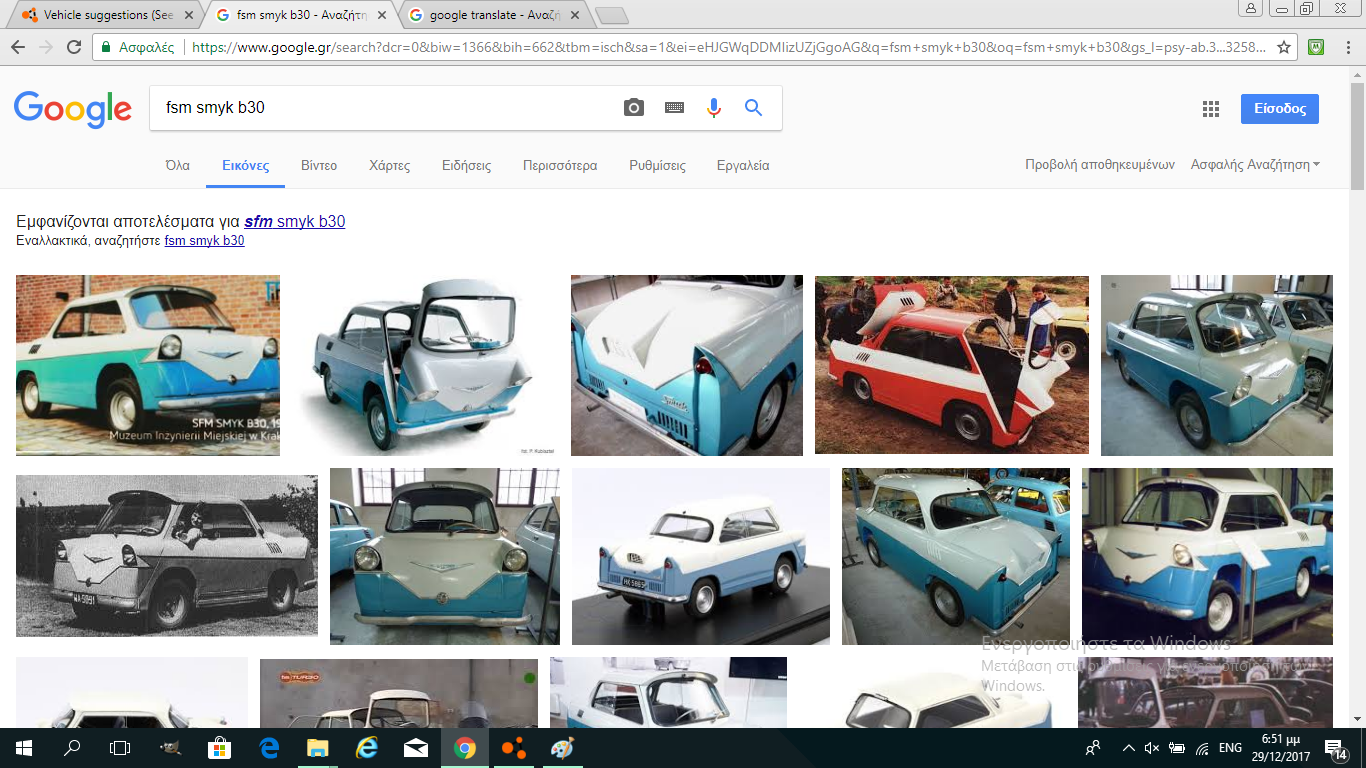Search by image using camera icon
Screen dimensions: 1366x768
click(x=634, y=108)
